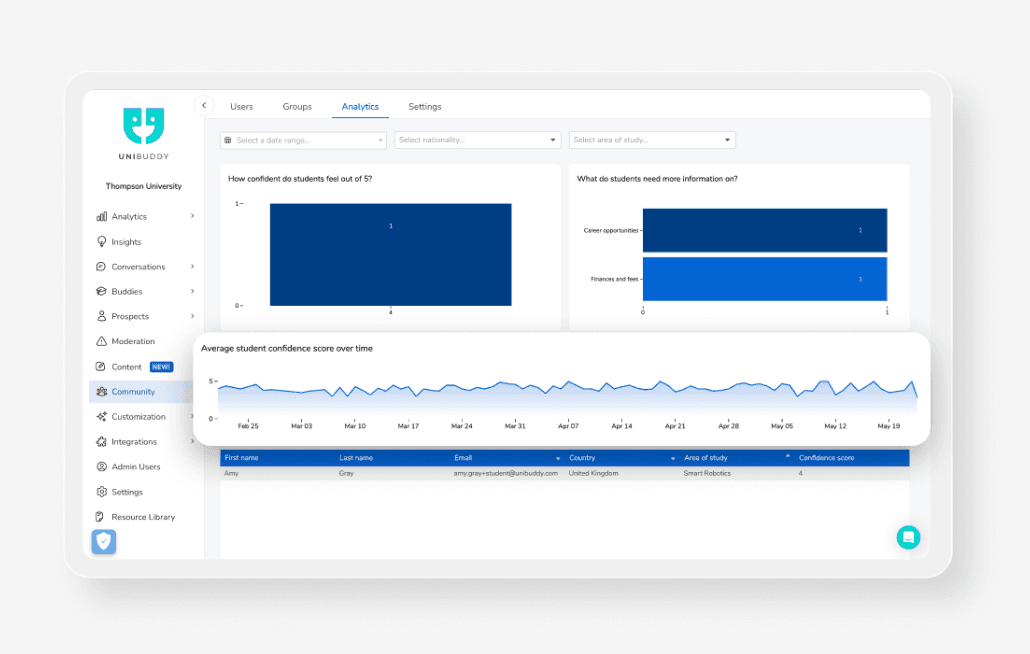This screenshot has height=654, width=1030.
Task: Expand the Buddies submenu chevron
Action: pyautogui.click(x=192, y=291)
